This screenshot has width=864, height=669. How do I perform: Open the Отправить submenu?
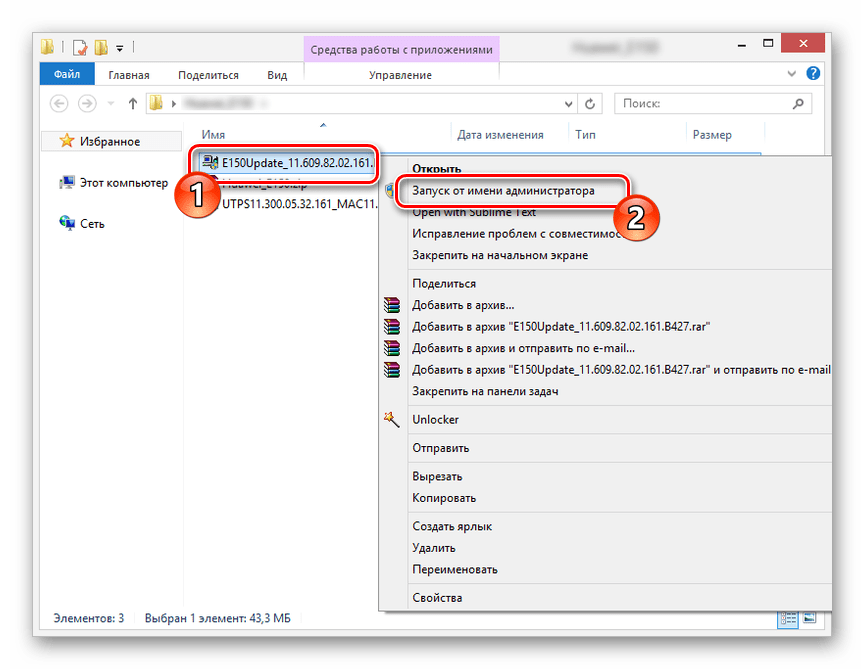(441, 448)
